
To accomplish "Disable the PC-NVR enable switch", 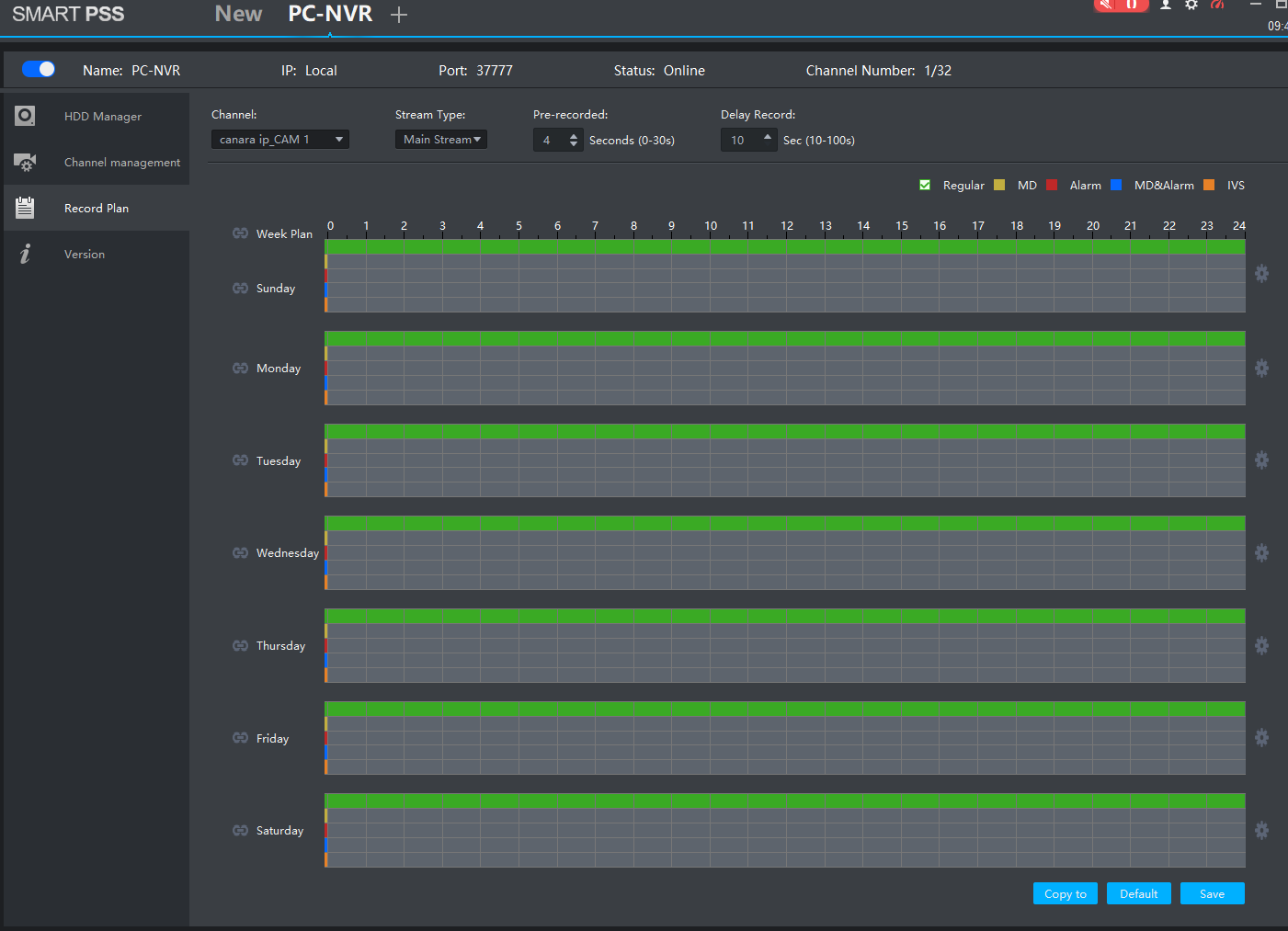I will pos(38,69).
